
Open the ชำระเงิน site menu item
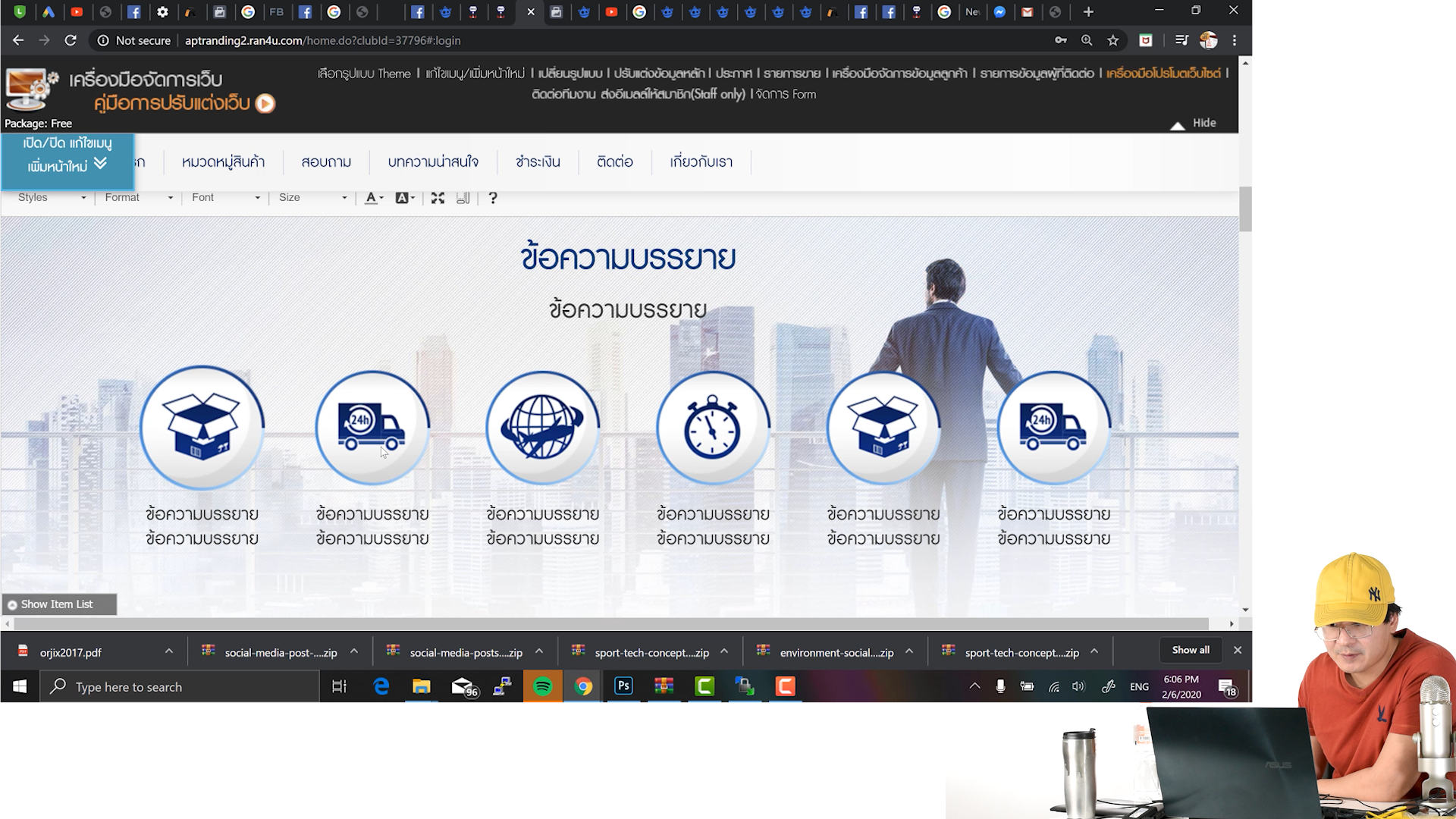538,162
